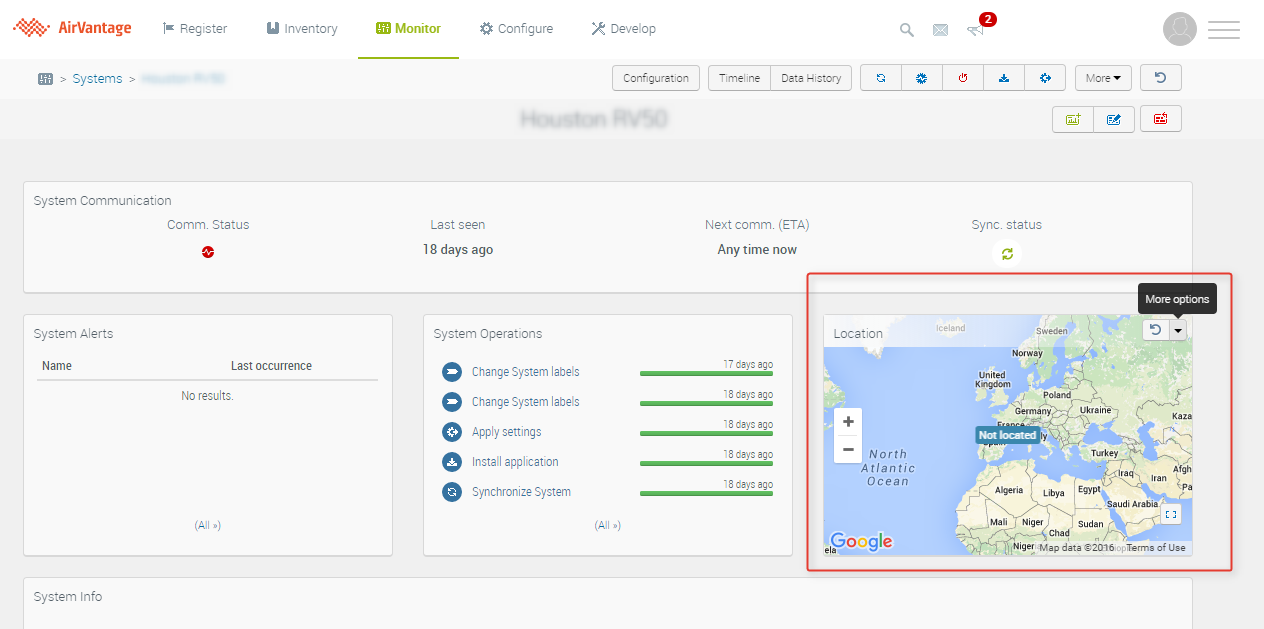The width and height of the screenshot is (1264, 629).
Task: Open the announcements megaphone with badge
Action: click(x=976, y=30)
